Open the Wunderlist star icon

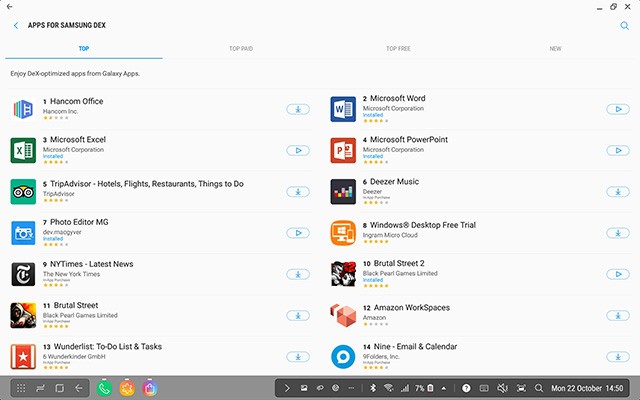click(x=23, y=357)
